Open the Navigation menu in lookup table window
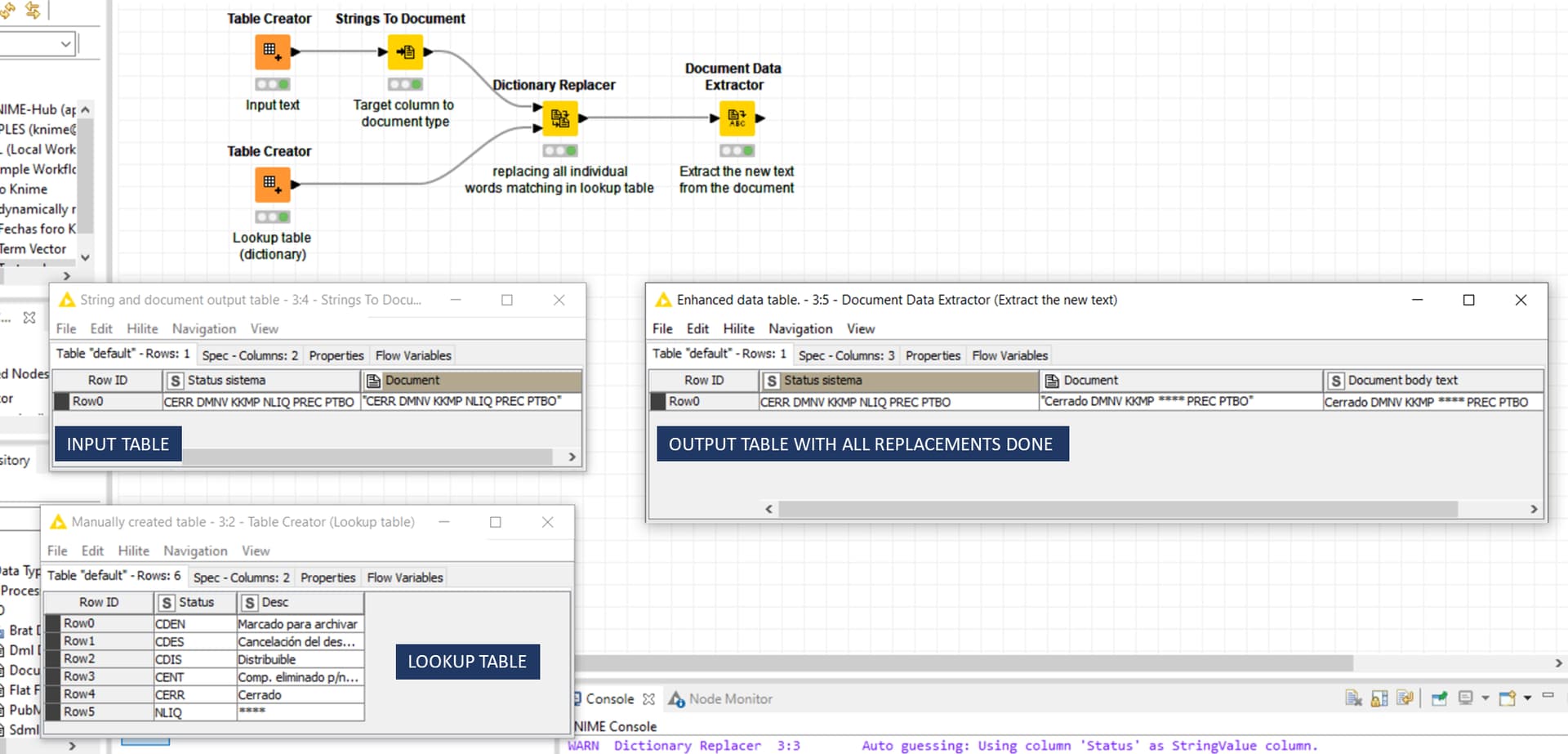 click(195, 551)
